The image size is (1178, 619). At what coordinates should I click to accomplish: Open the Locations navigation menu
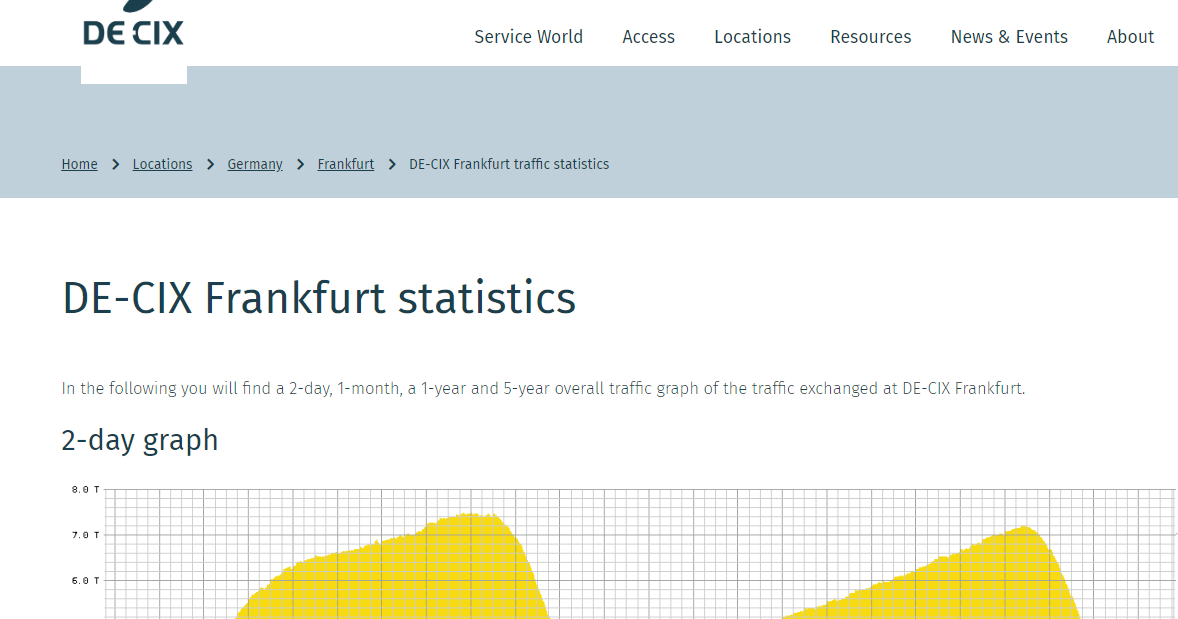coord(752,37)
